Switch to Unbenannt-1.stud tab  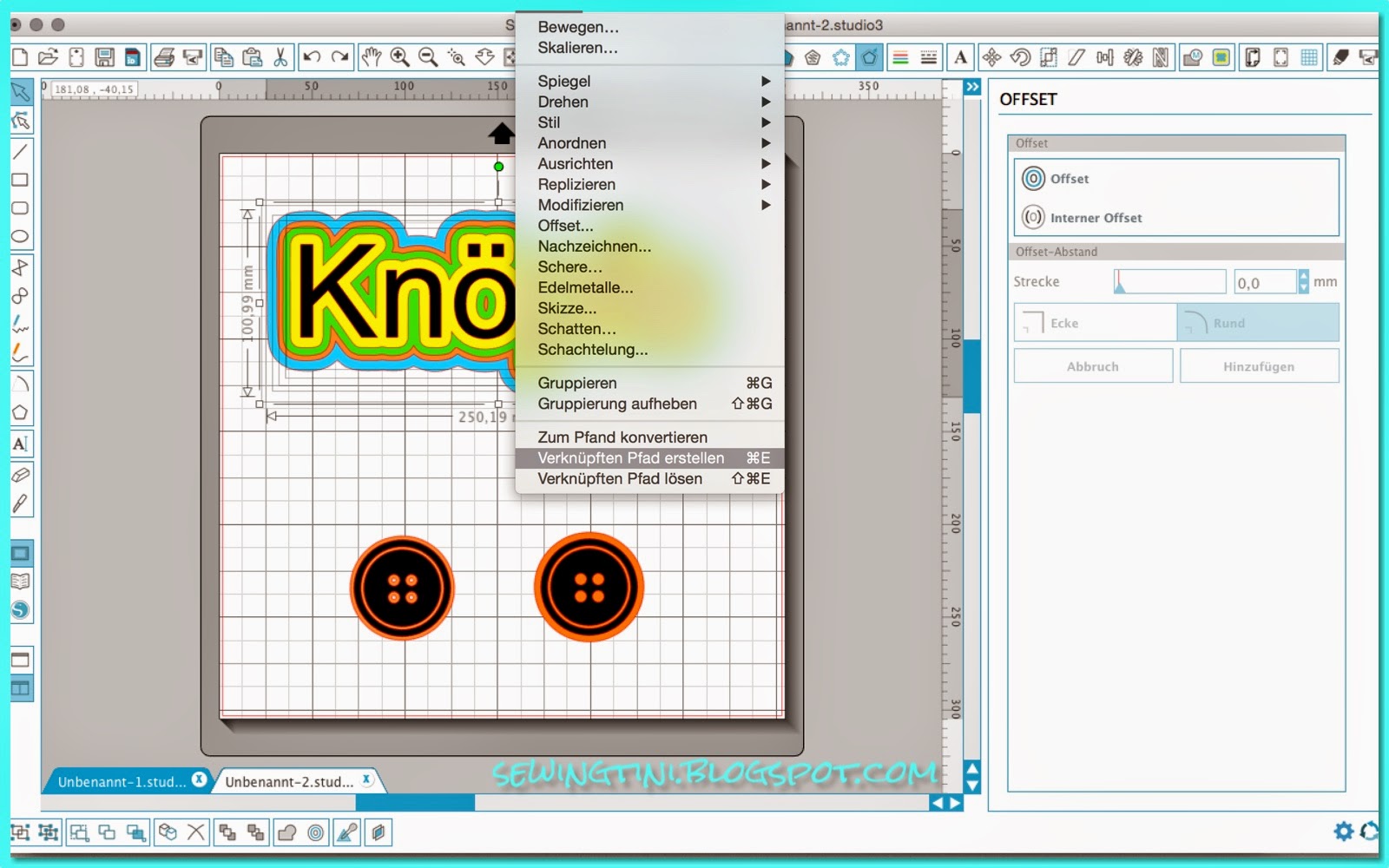(122, 780)
